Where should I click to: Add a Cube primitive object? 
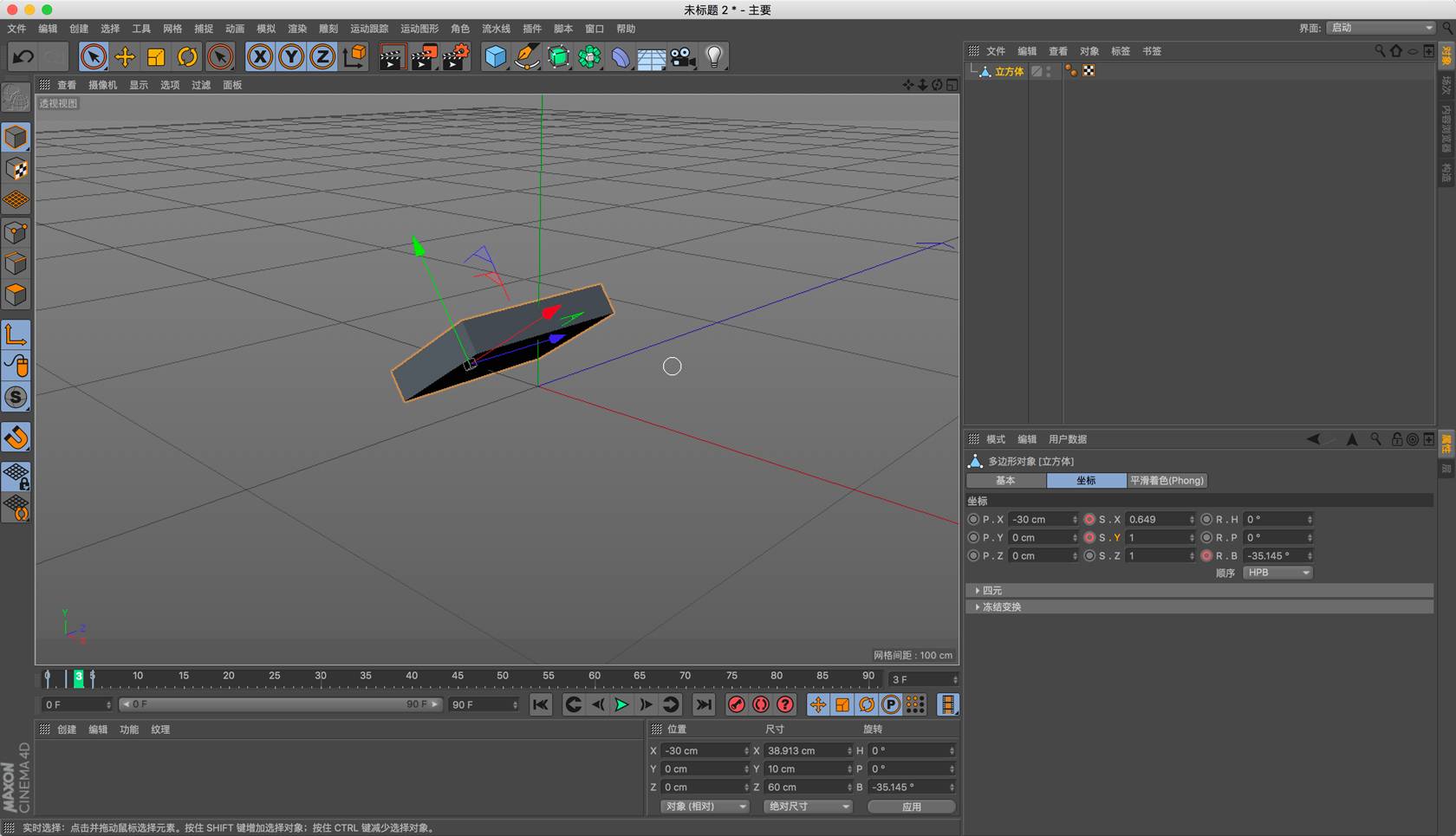tap(495, 57)
